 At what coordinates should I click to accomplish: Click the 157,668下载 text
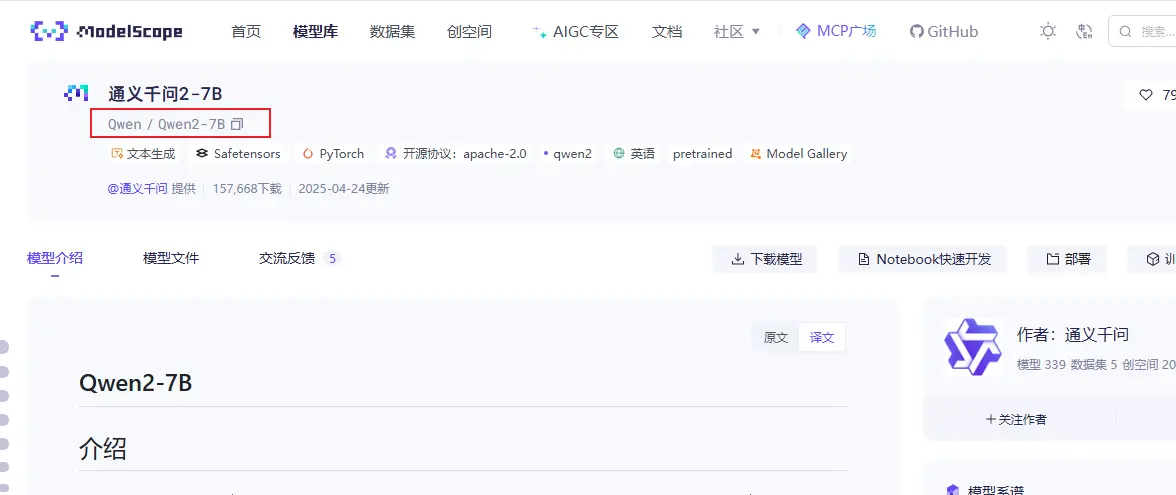pyautogui.click(x=247, y=189)
